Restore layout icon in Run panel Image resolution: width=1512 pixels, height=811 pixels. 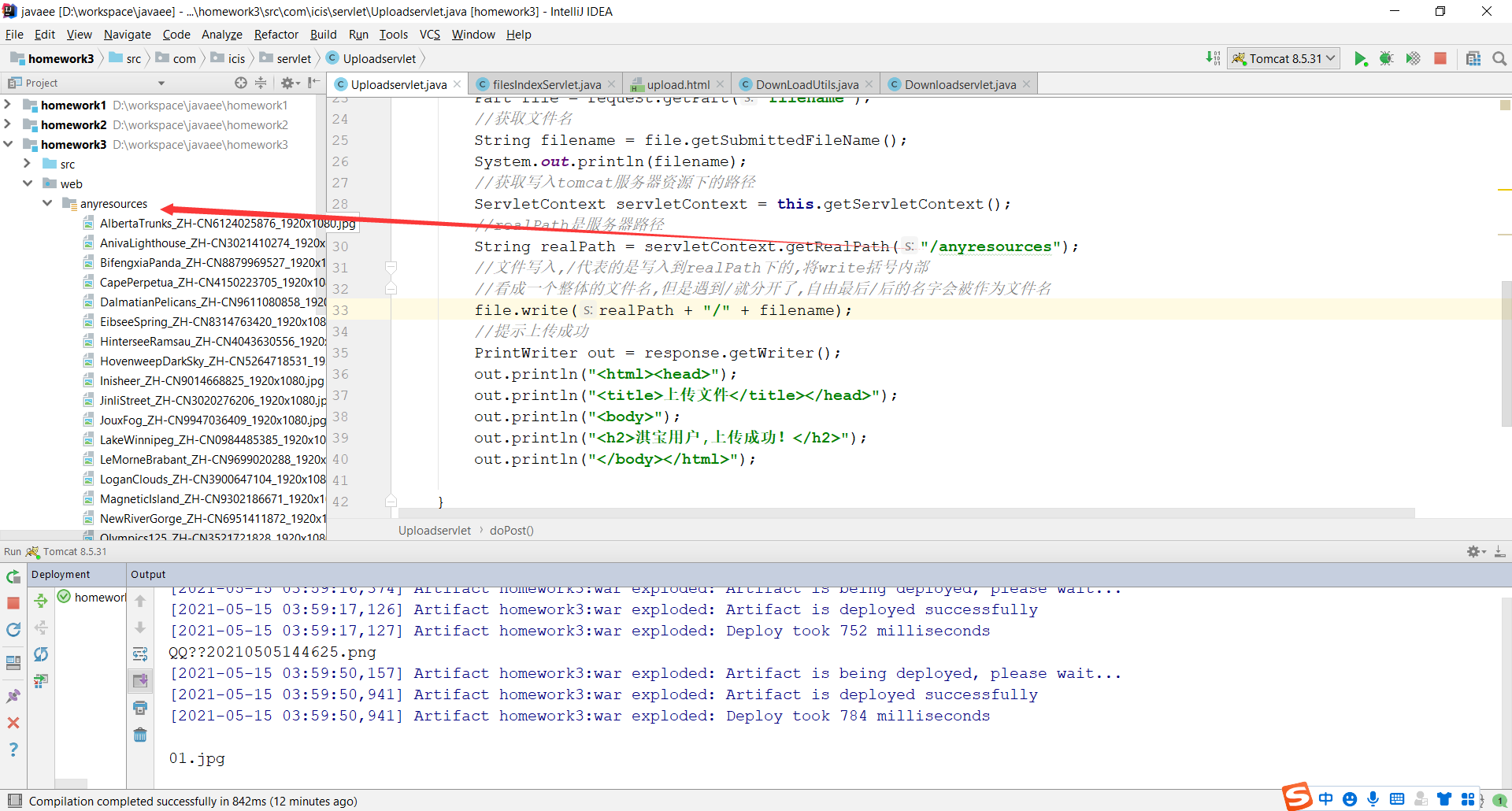(x=13, y=663)
